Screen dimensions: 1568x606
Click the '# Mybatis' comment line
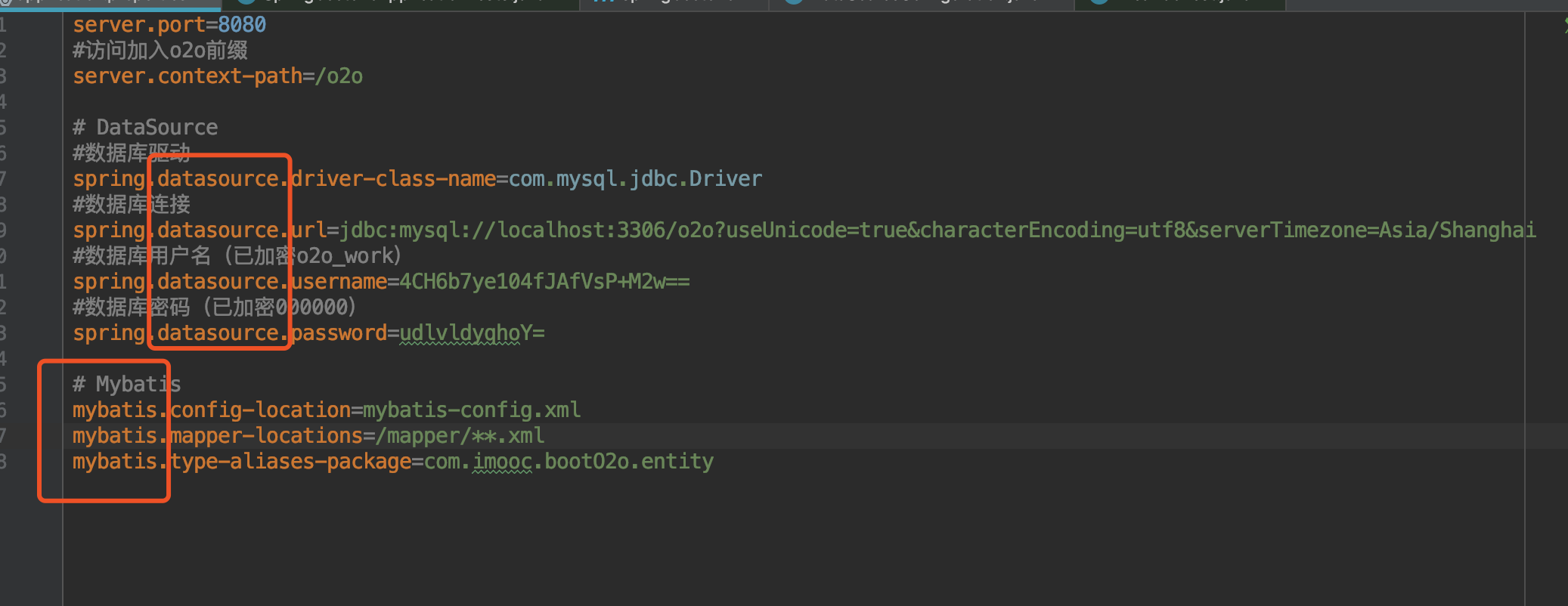click(x=127, y=384)
